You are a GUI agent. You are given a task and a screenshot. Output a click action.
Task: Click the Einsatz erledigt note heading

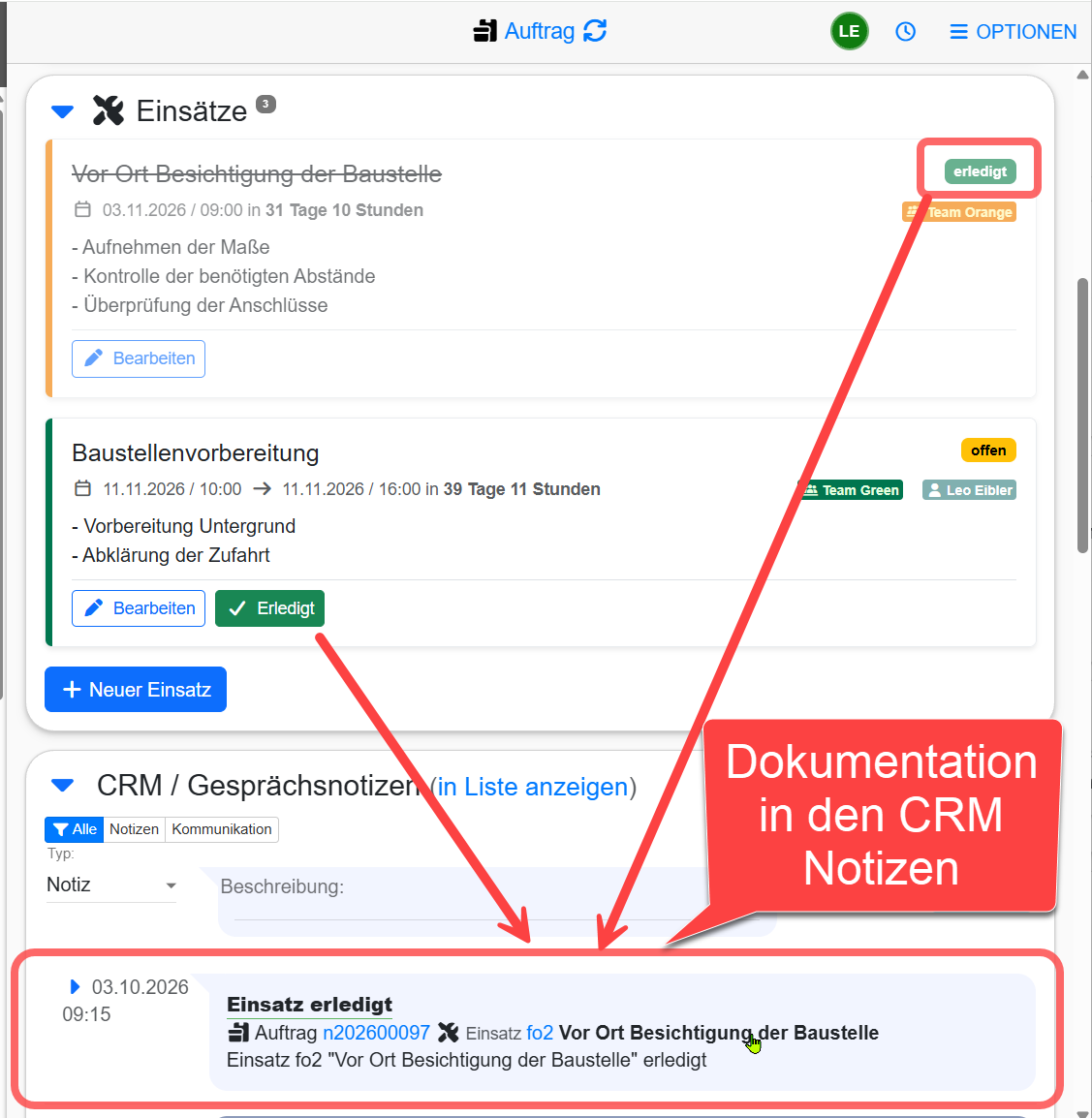pyautogui.click(x=309, y=1005)
